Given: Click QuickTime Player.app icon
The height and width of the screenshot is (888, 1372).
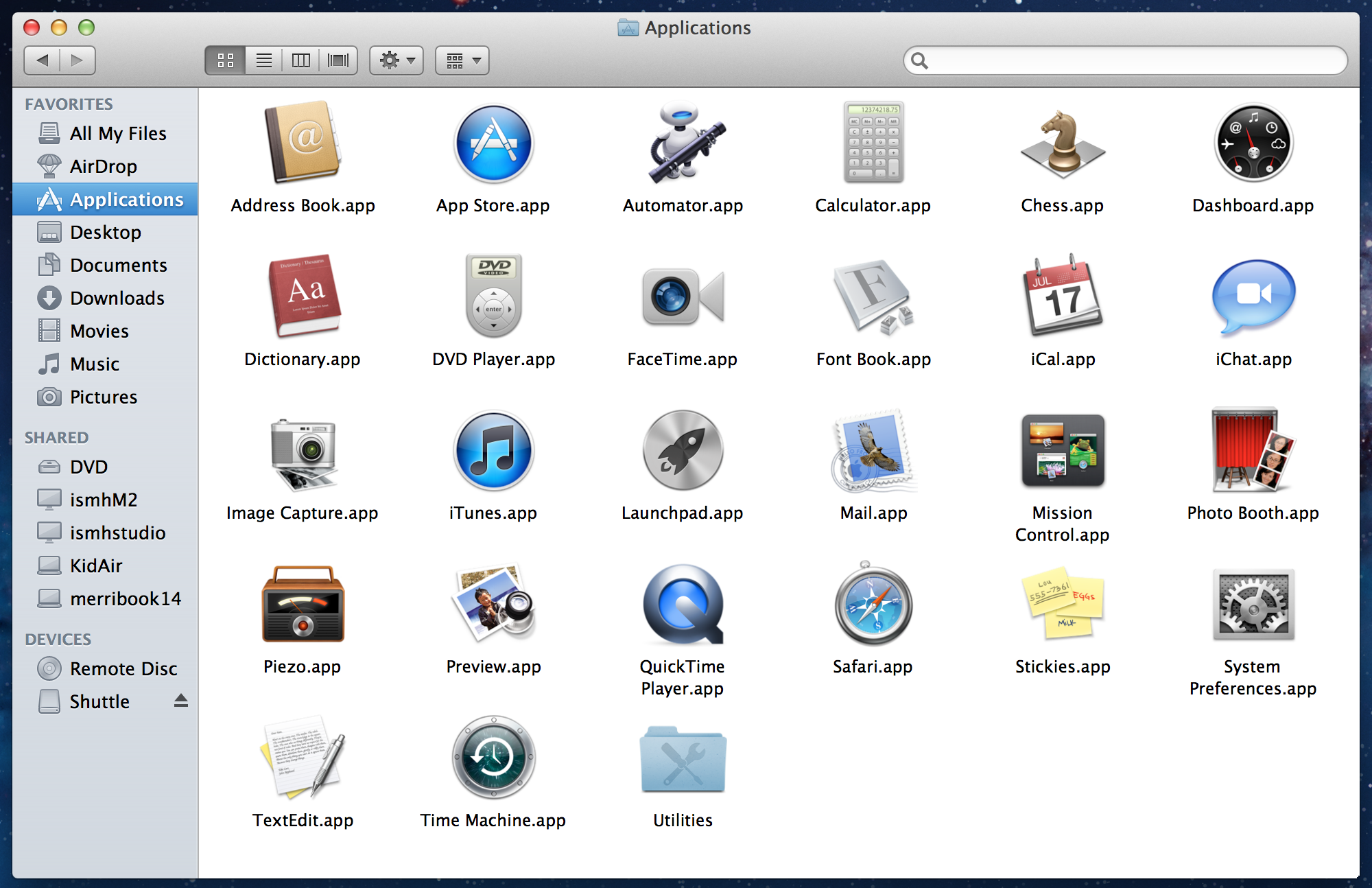Looking at the screenshot, I should pyautogui.click(x=684, y=604).
